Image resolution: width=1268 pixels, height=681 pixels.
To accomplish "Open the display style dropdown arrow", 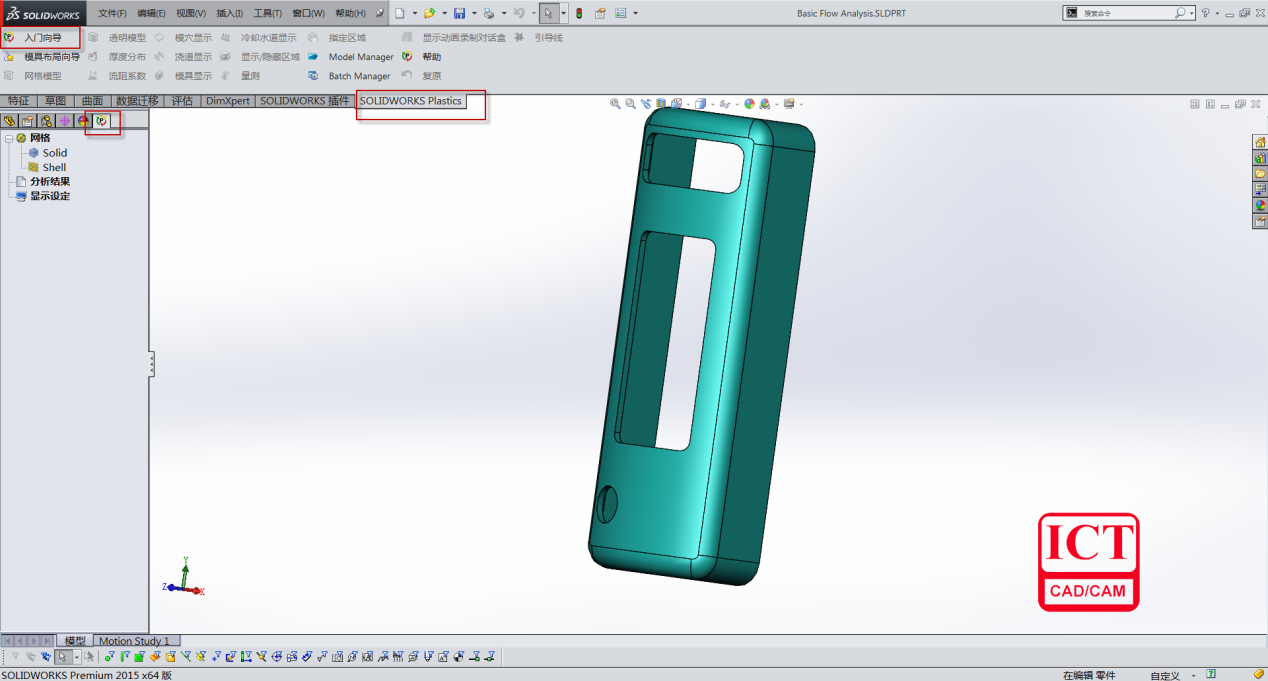I will pyautogui.click(x=712, y=104).
